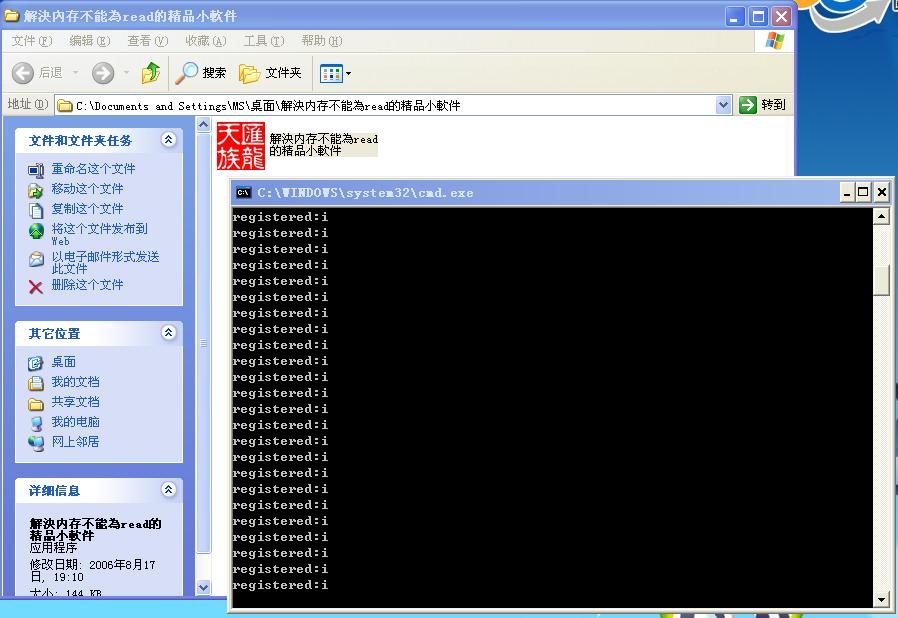
Task: Toggle the Folders (文件夹) pane button
Action: [270, 73]
